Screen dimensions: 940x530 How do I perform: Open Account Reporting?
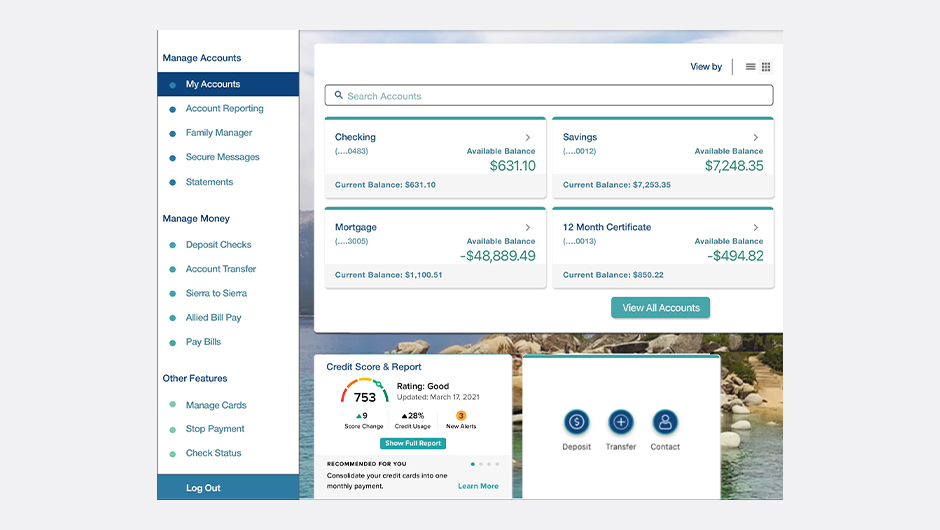click(x=224, y=109)
